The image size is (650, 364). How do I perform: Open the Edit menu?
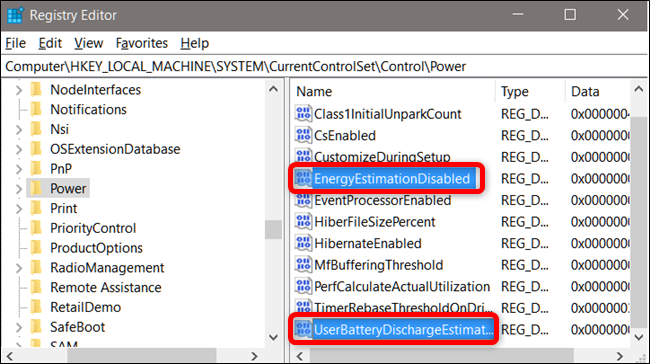[50, 43]
